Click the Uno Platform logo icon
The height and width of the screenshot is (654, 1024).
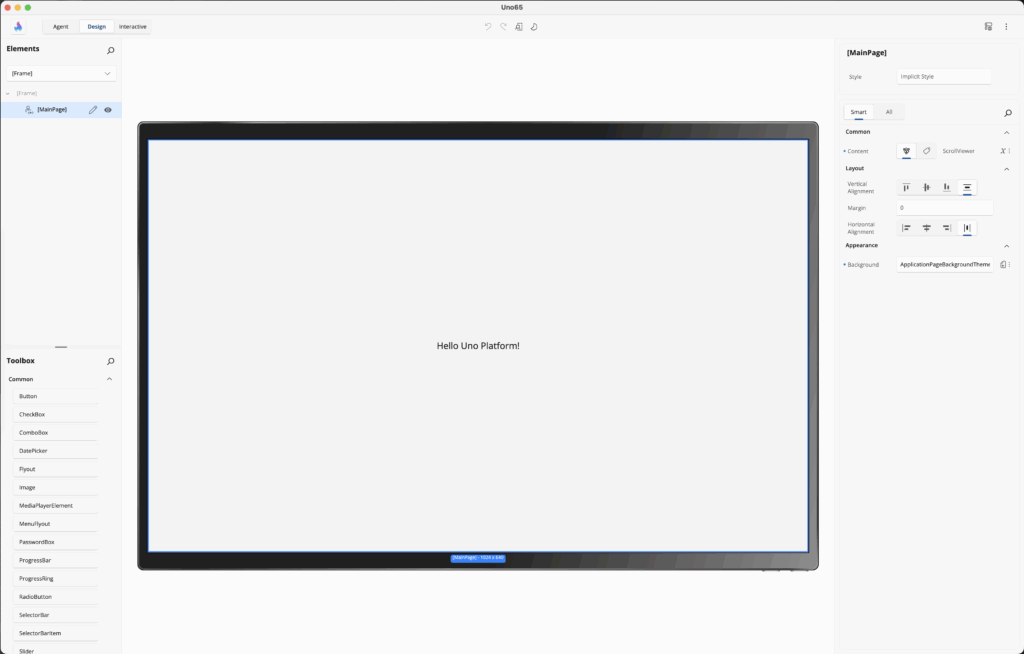[x=18, y=27]
